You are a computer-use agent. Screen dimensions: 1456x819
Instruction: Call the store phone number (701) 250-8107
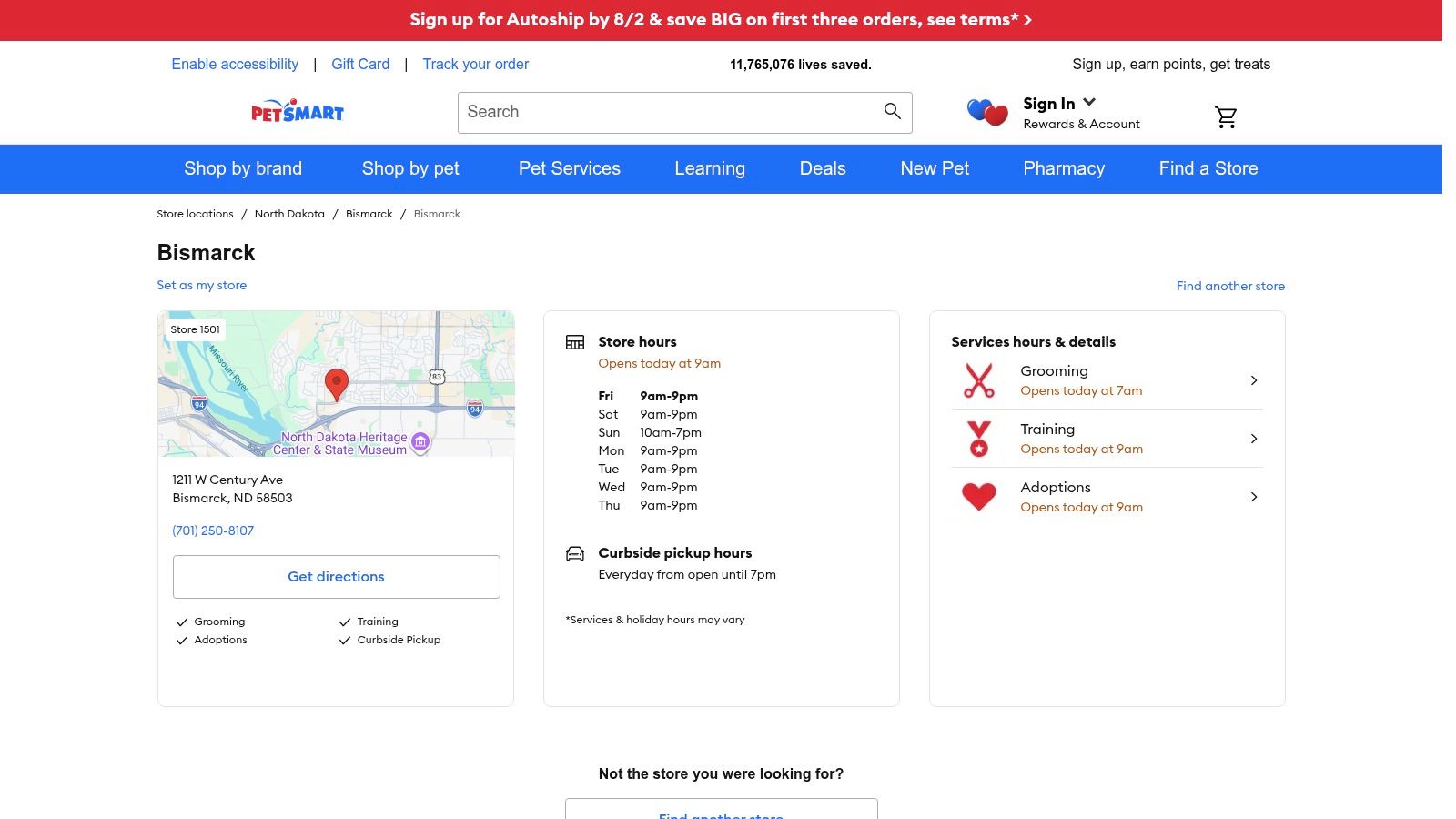213,531
